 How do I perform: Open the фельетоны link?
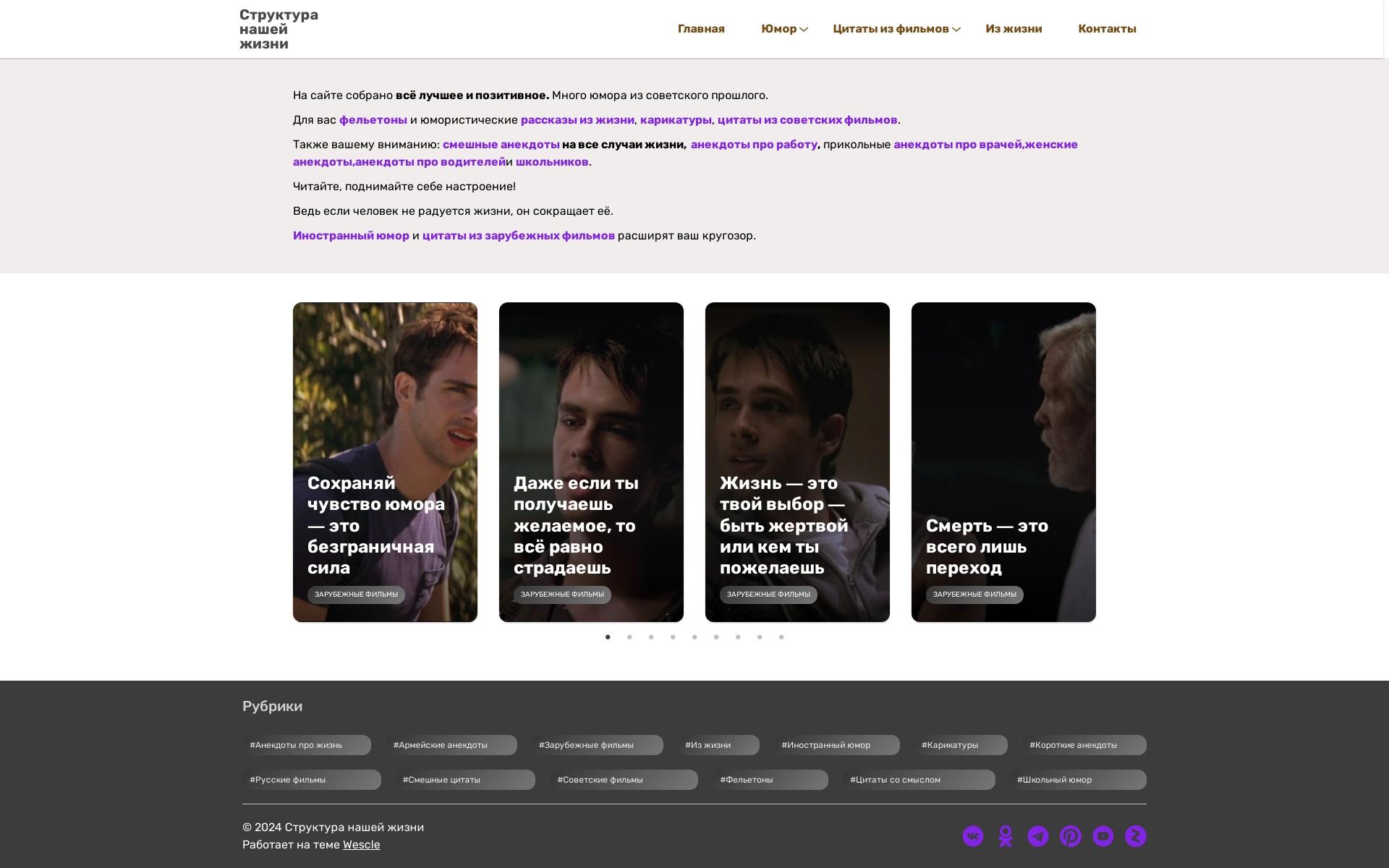pos(373,120)
